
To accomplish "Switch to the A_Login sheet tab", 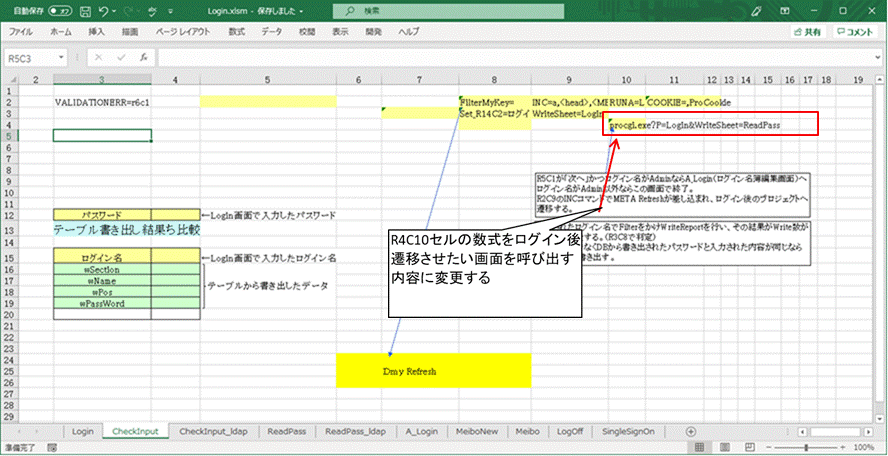I will [x=422, y=432].
